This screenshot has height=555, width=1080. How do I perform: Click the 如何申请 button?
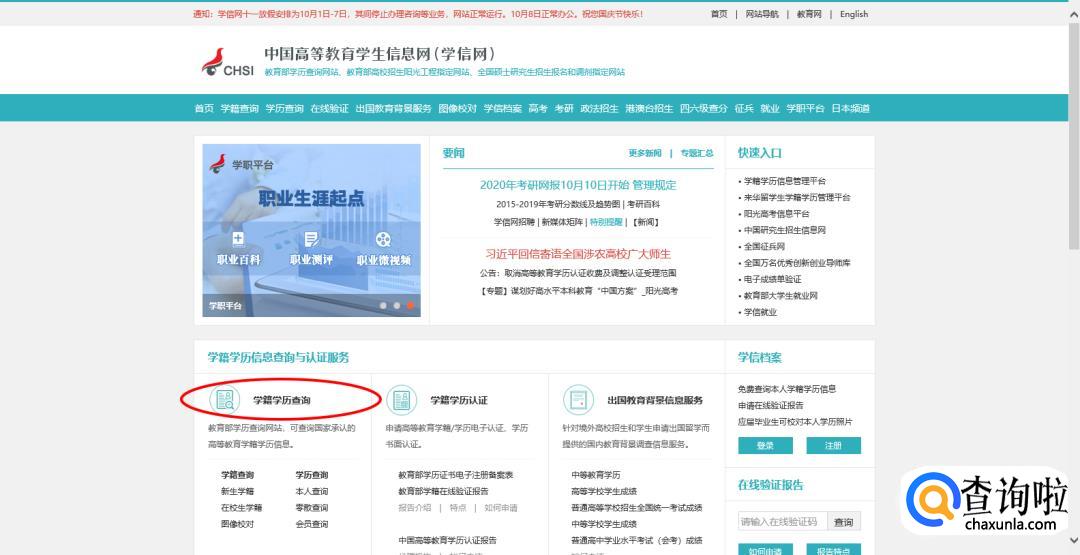(x=765, y=550)
